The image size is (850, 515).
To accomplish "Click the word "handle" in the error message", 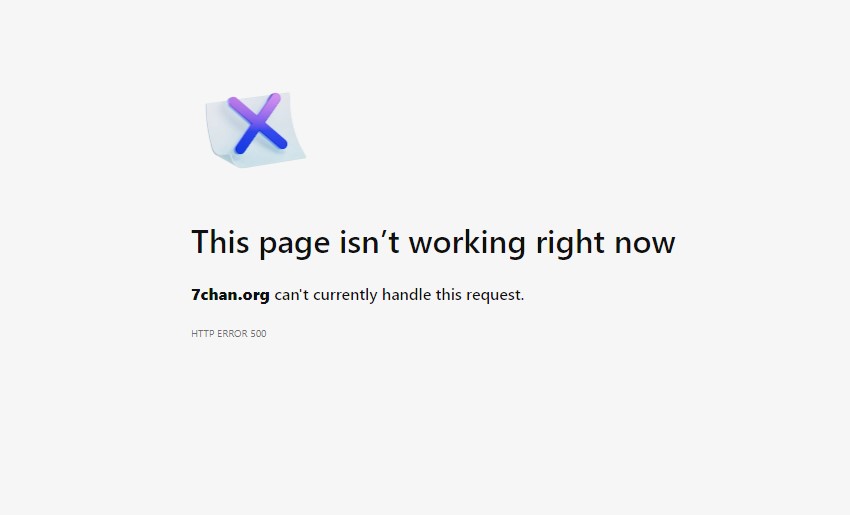I will tap(407, 294).
